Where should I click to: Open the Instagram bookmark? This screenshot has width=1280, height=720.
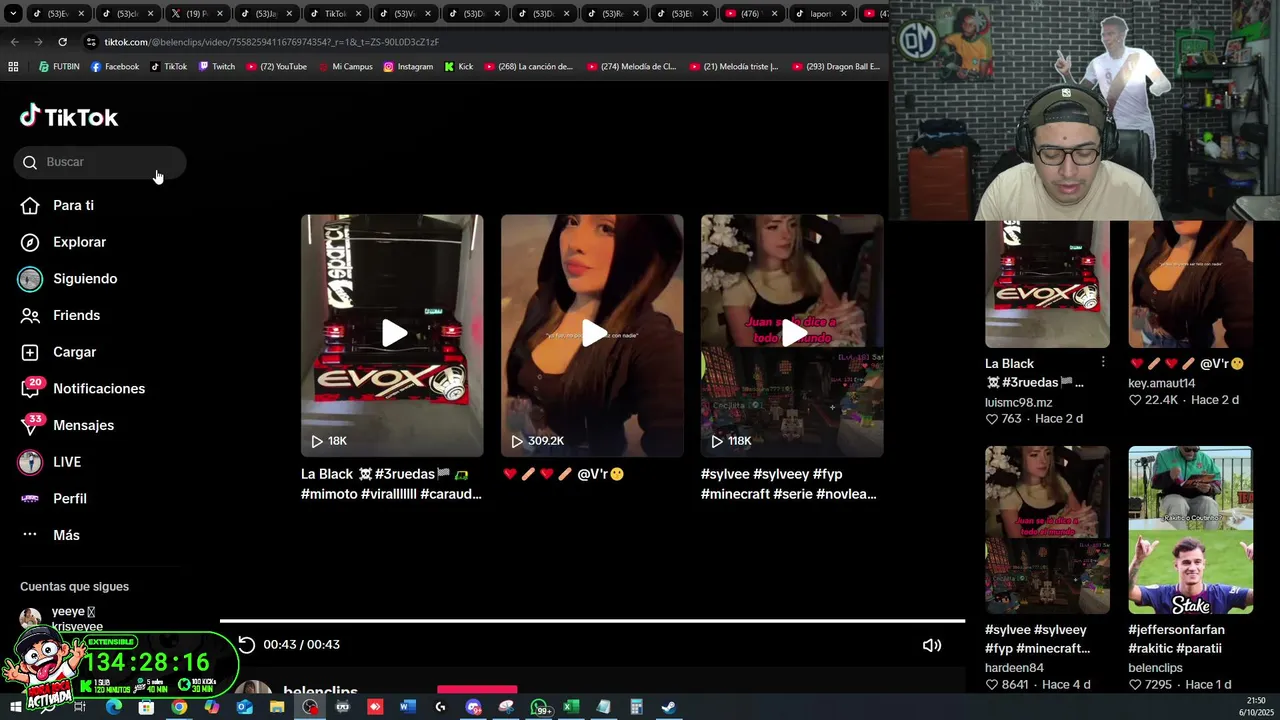pyautogui.click(x=408, y=67)
